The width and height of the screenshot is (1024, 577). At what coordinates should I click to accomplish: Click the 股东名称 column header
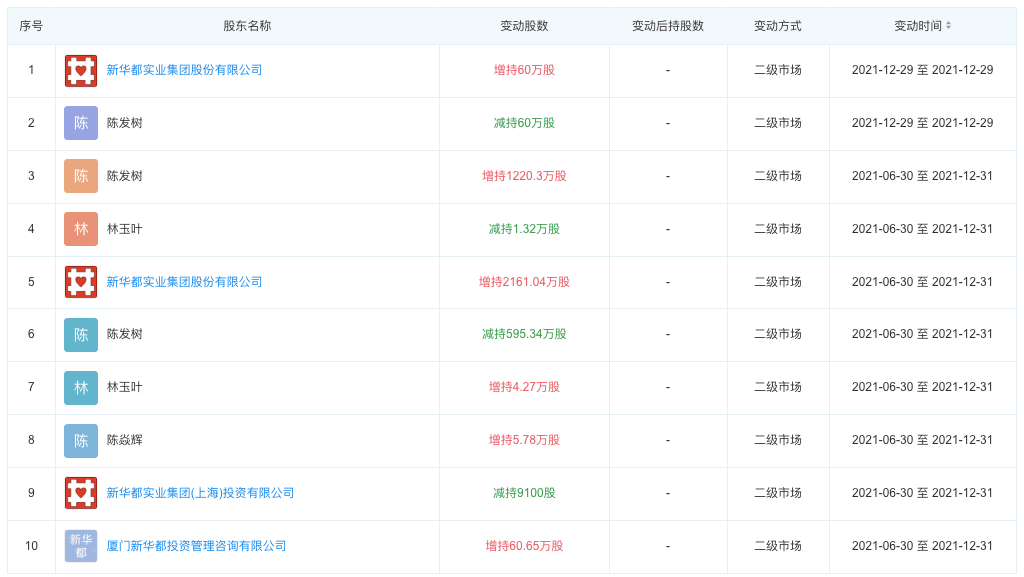click(244, 26)
